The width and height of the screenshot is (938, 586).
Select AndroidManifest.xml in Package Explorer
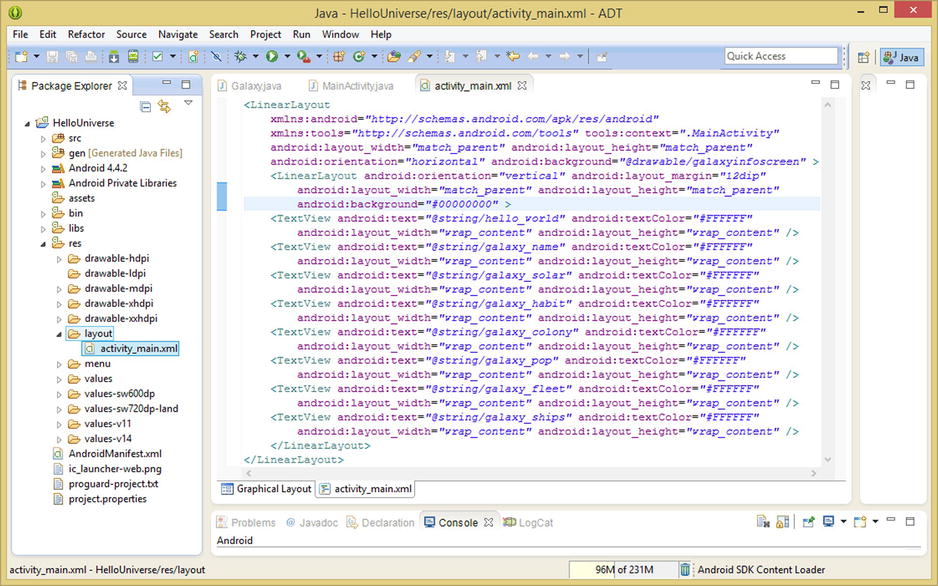pyautogui.click(x=114, y=453)
